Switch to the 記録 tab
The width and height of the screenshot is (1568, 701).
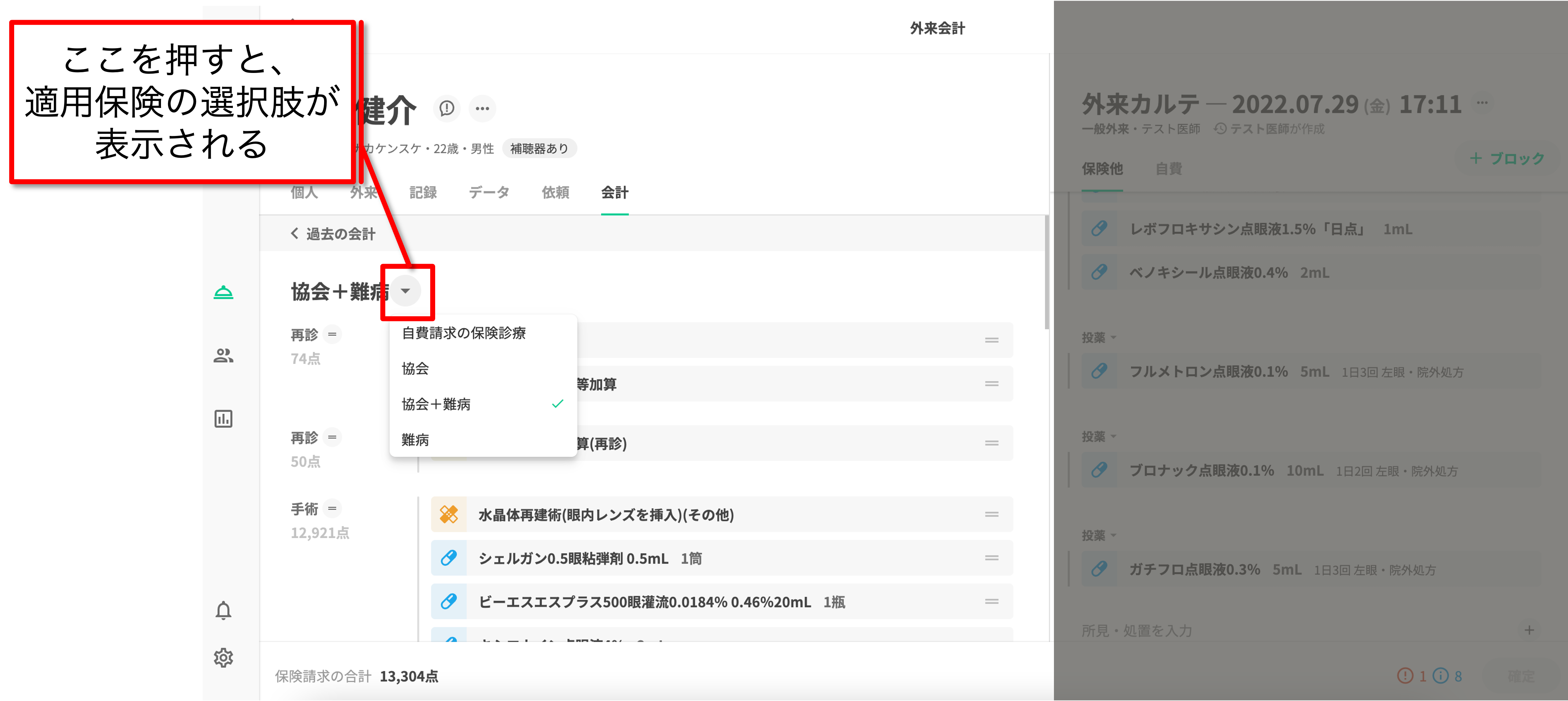click(423, 193)
